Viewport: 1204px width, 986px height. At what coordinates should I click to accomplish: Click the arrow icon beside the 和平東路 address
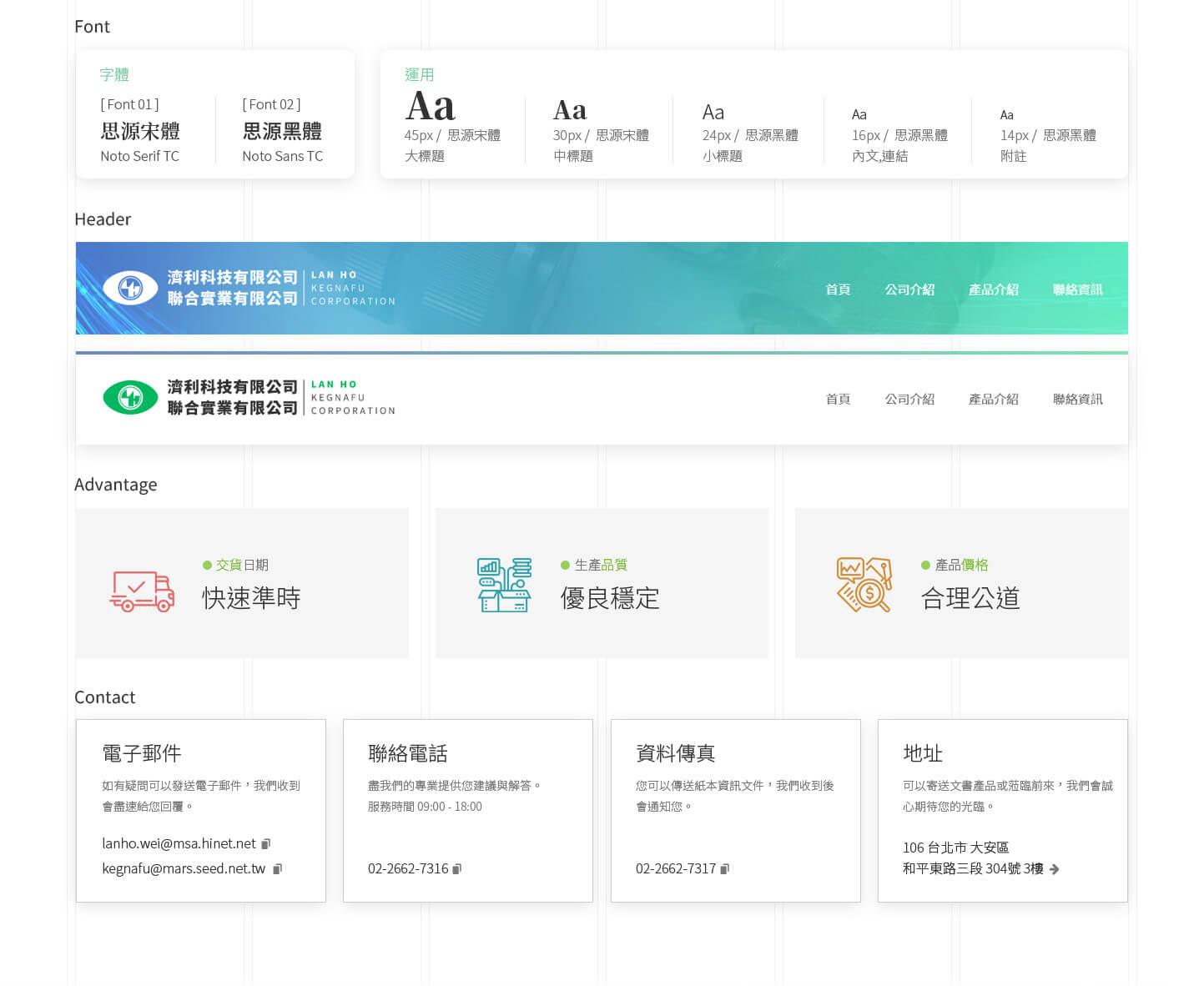[1055, 869]
